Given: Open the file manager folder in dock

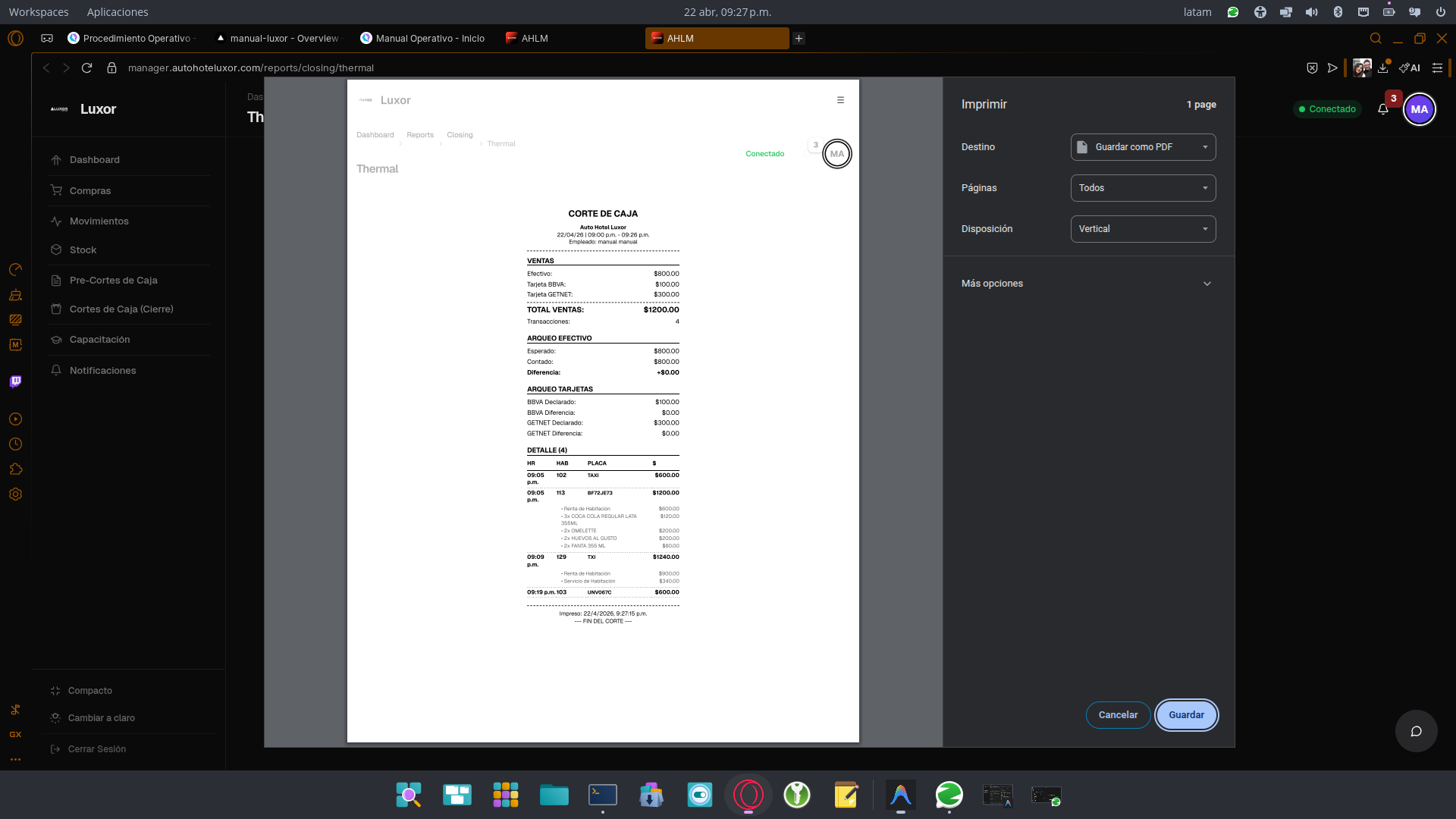Looking at the screenshot, I should (554, 795).
